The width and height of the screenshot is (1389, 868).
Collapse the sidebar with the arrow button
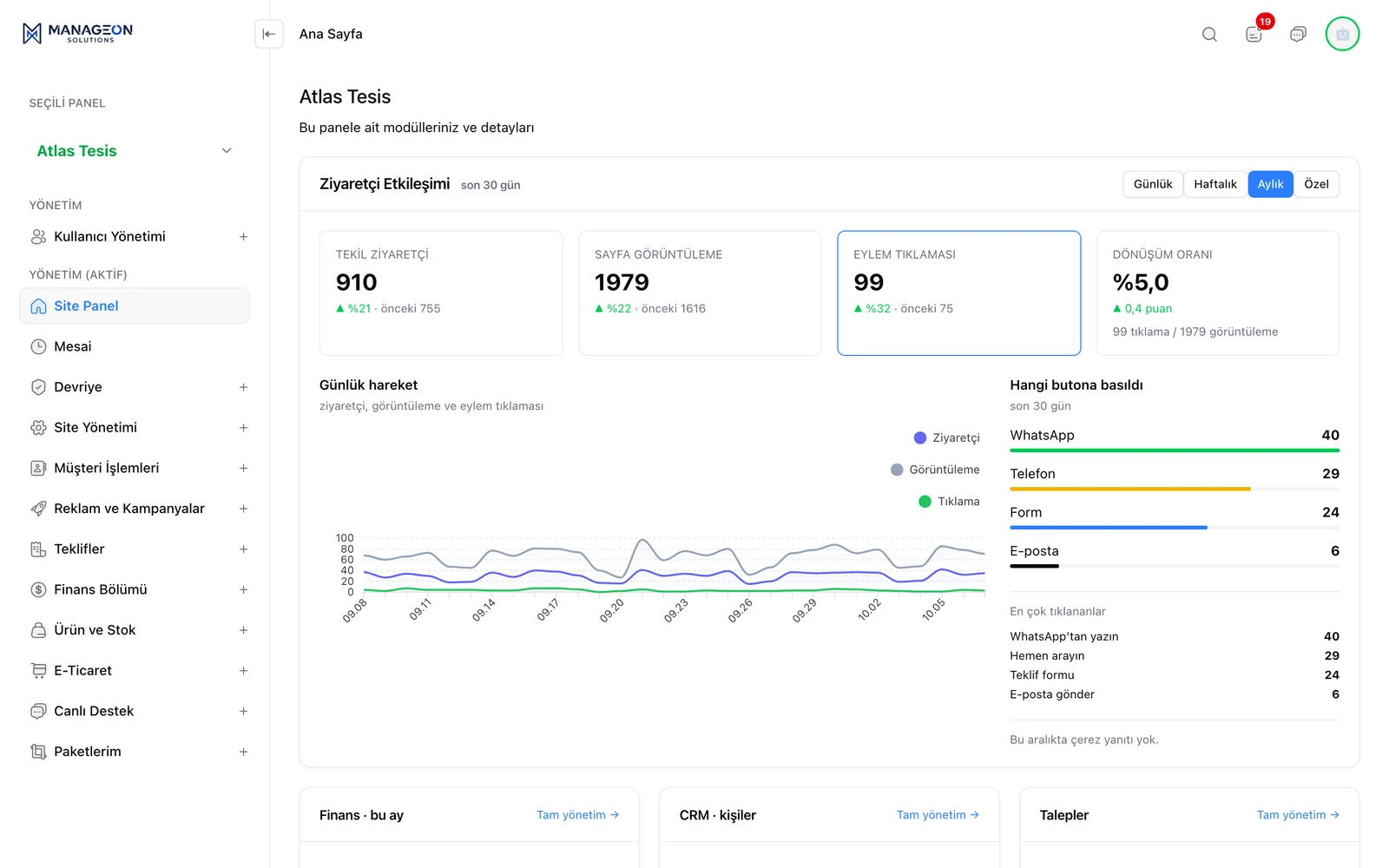click(x=269, y=34)
